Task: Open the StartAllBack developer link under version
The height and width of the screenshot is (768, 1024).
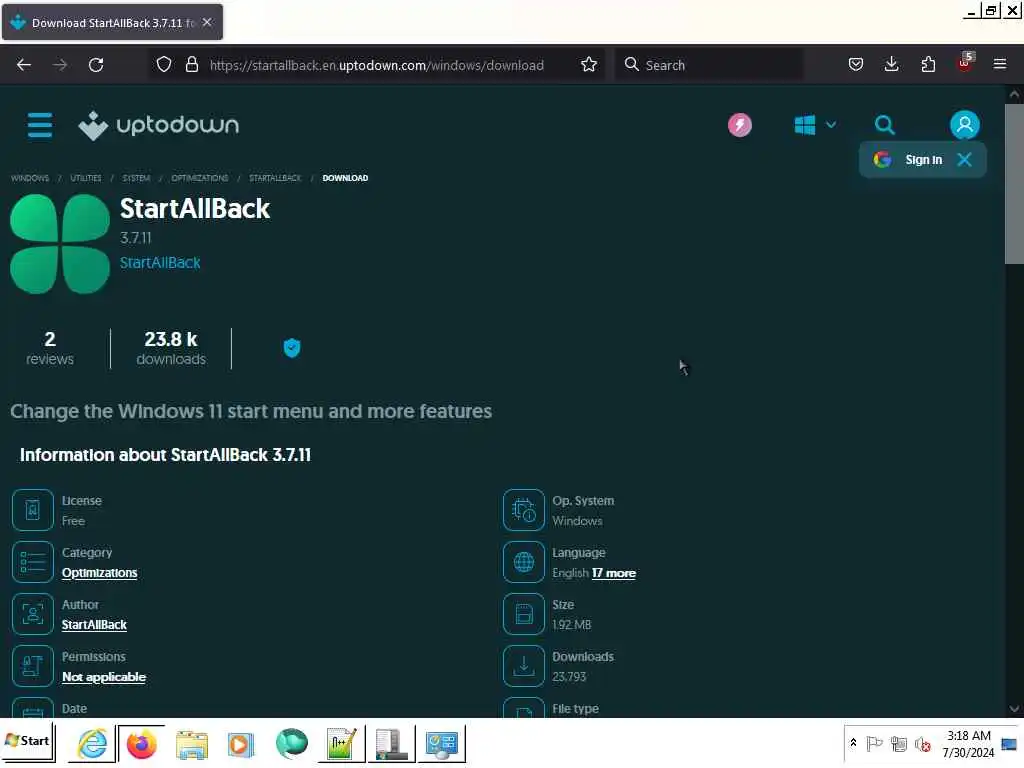Action: click(160, 263)
